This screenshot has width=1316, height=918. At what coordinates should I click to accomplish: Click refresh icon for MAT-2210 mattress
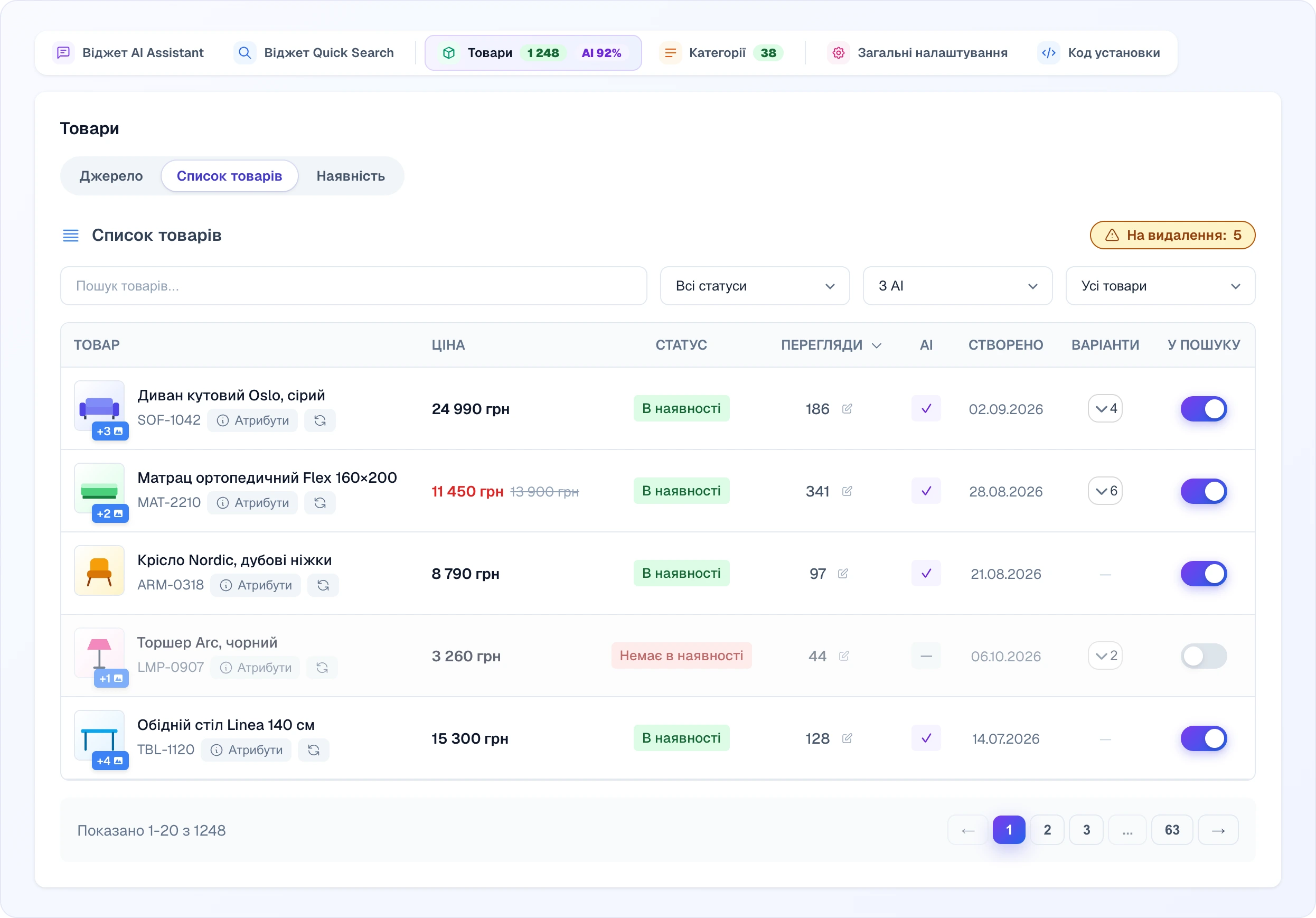320,503
